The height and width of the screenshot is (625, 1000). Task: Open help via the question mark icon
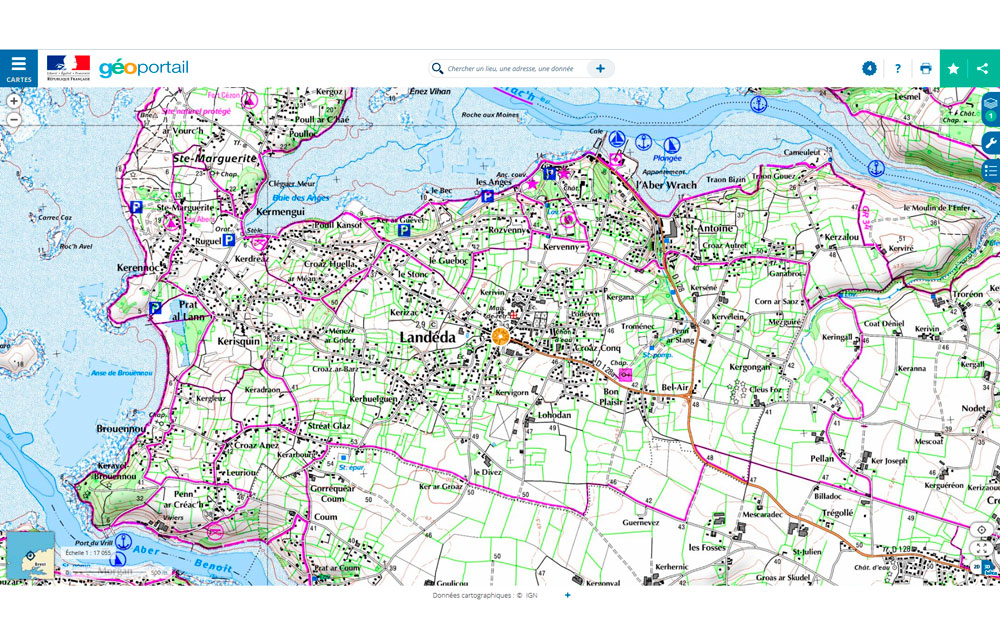[898, 68]
